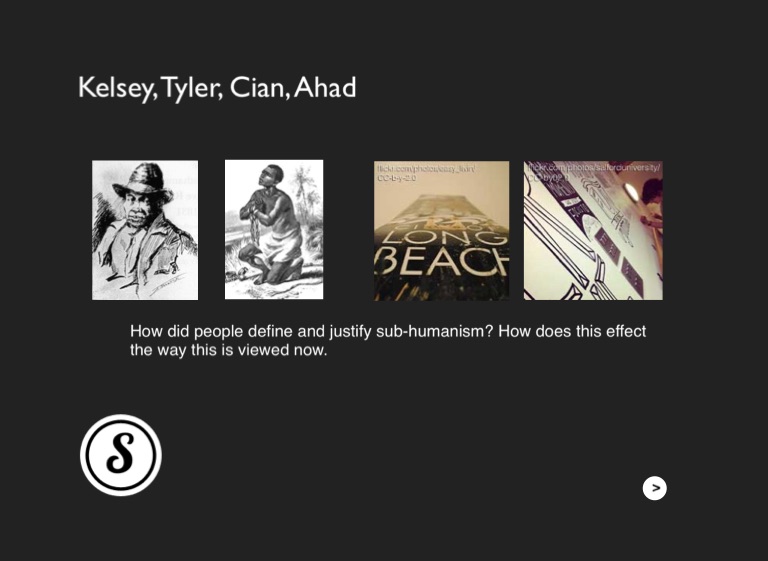Open salforduniversity flickr credit link

tap(594, 168)
